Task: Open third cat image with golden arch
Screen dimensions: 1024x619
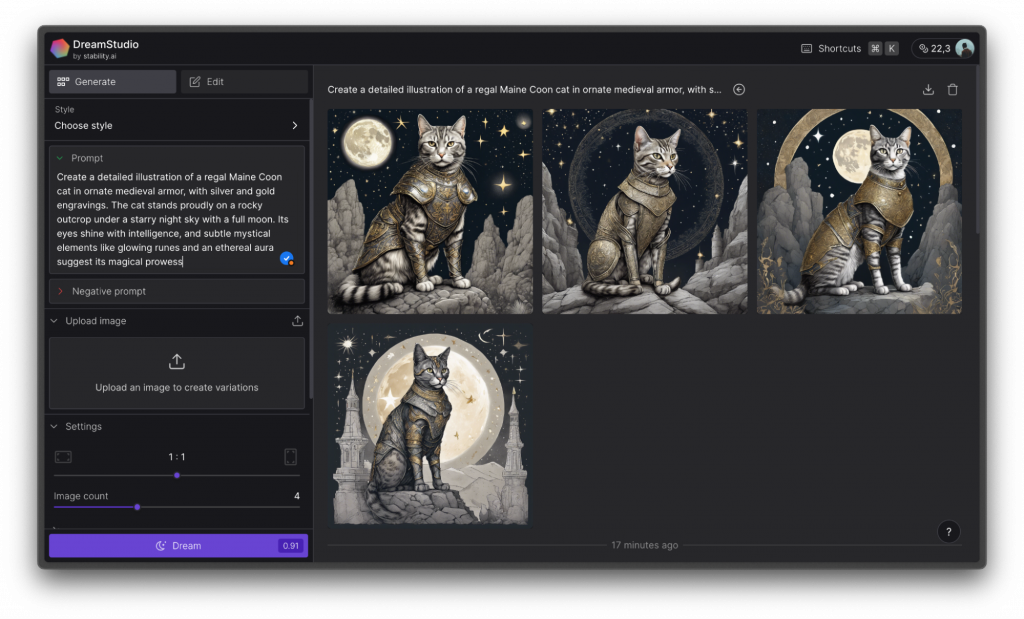Action: tap(859, 211)
